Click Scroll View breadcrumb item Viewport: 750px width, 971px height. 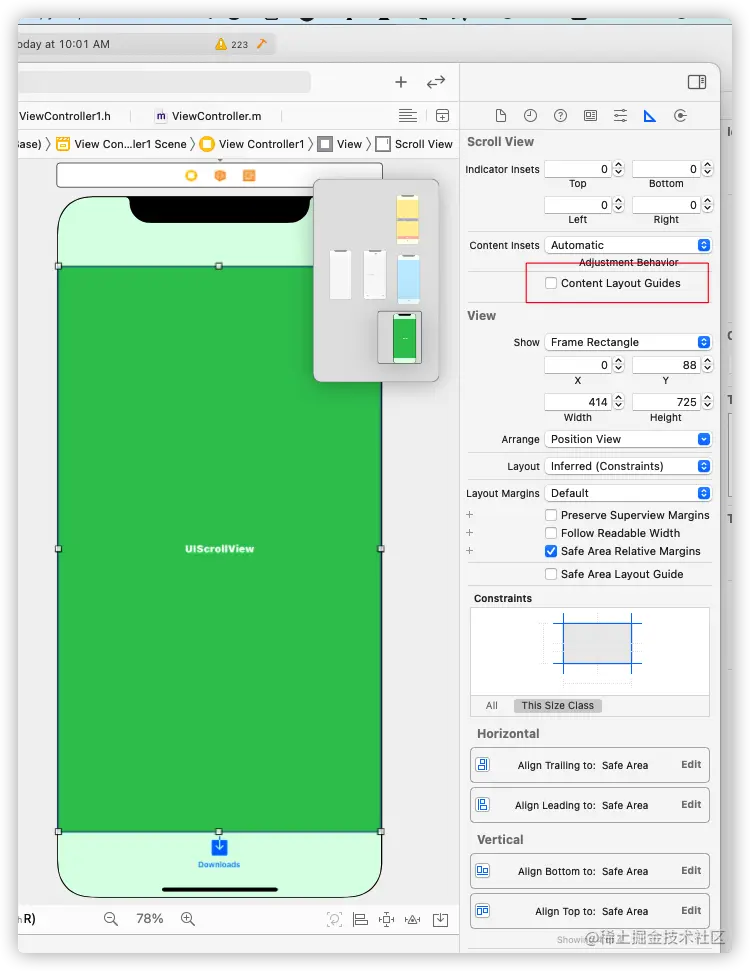pyautogui.click(x=415, y=144)
